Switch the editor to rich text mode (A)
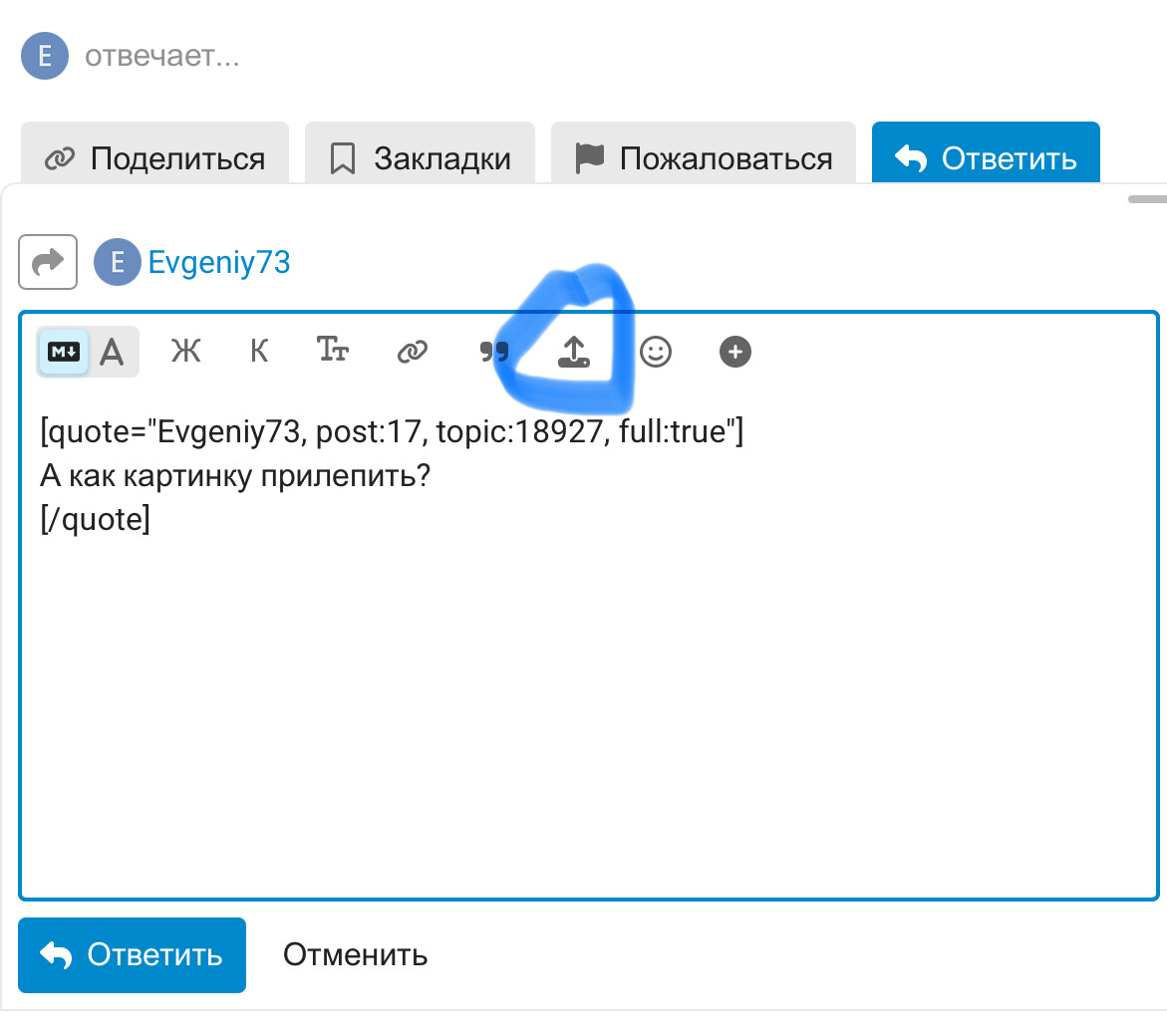 pyautogui.click(x=113, y=352)
